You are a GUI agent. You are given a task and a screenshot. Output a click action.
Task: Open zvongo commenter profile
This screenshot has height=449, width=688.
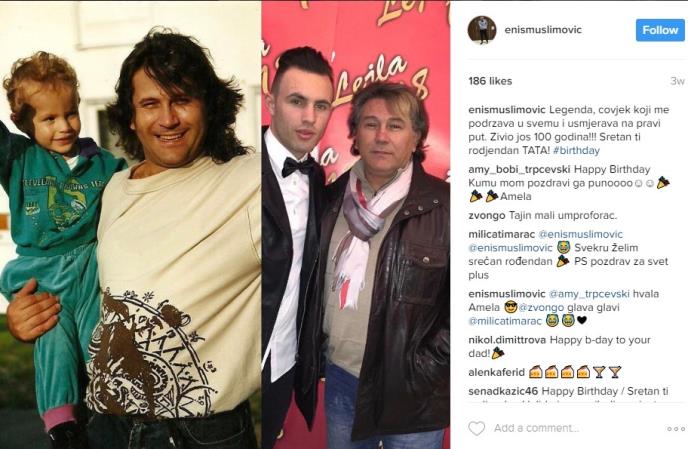tap(487, 216)
